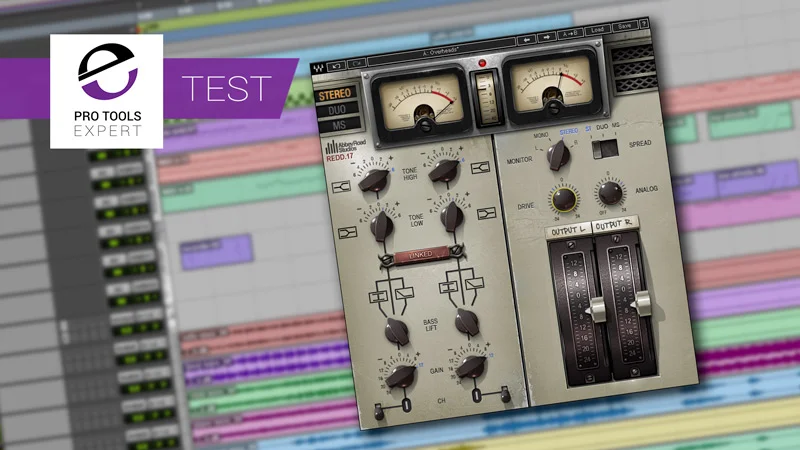Click left low-shelf filter shape icon
Image resolution: width=800 pixels, height=450 pixels.
[x=347, y=233]
